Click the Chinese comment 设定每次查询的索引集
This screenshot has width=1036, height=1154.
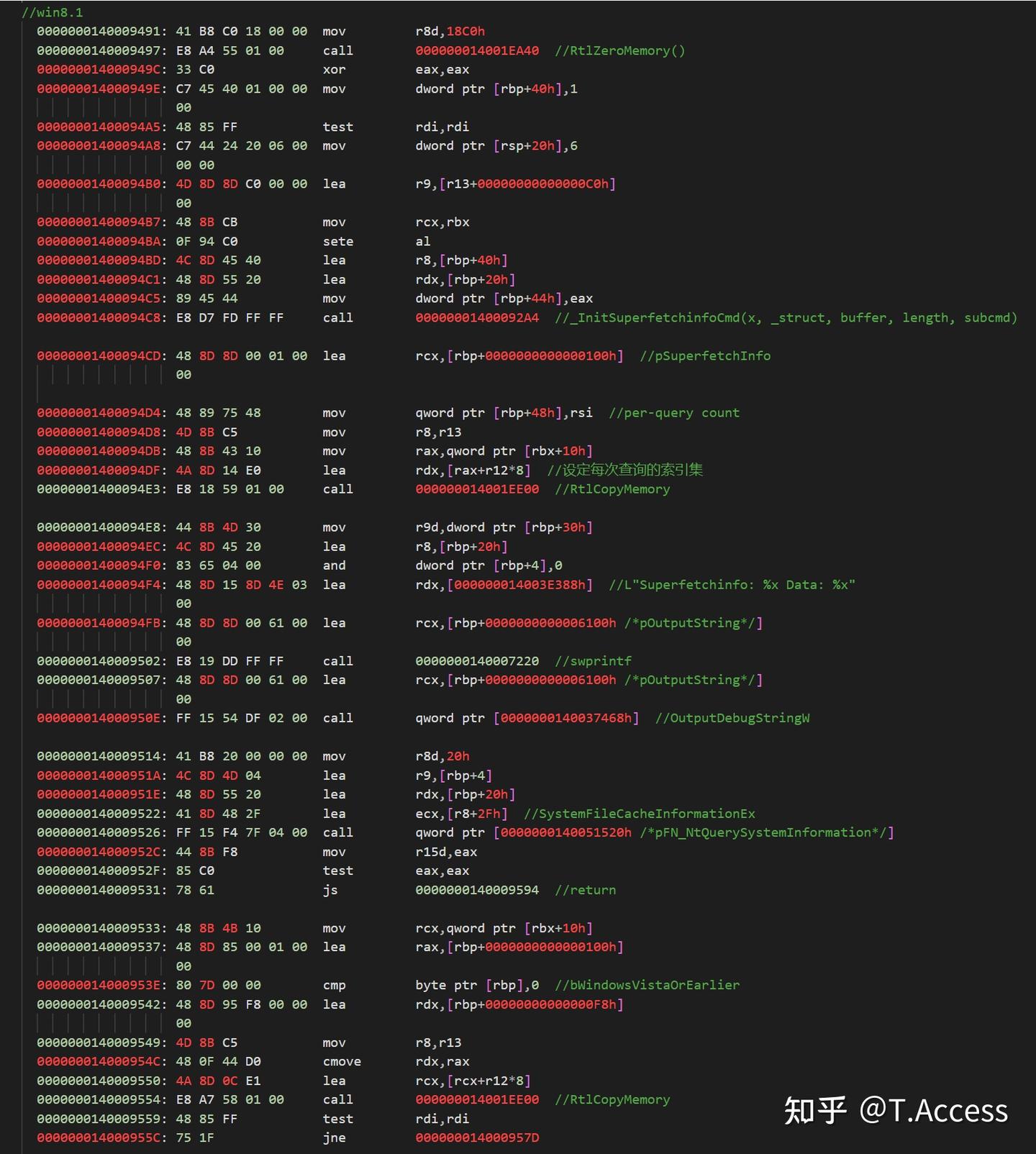coord(624,470)
